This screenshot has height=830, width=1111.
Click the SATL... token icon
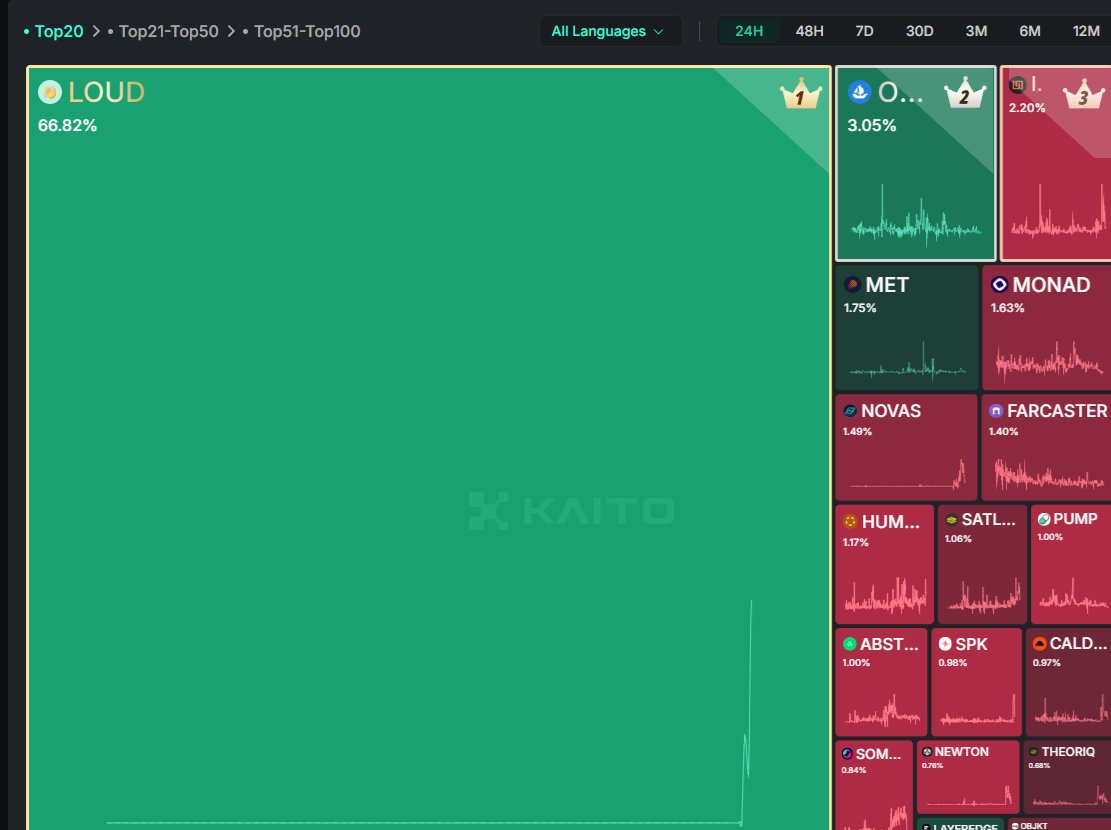(952, 520)
